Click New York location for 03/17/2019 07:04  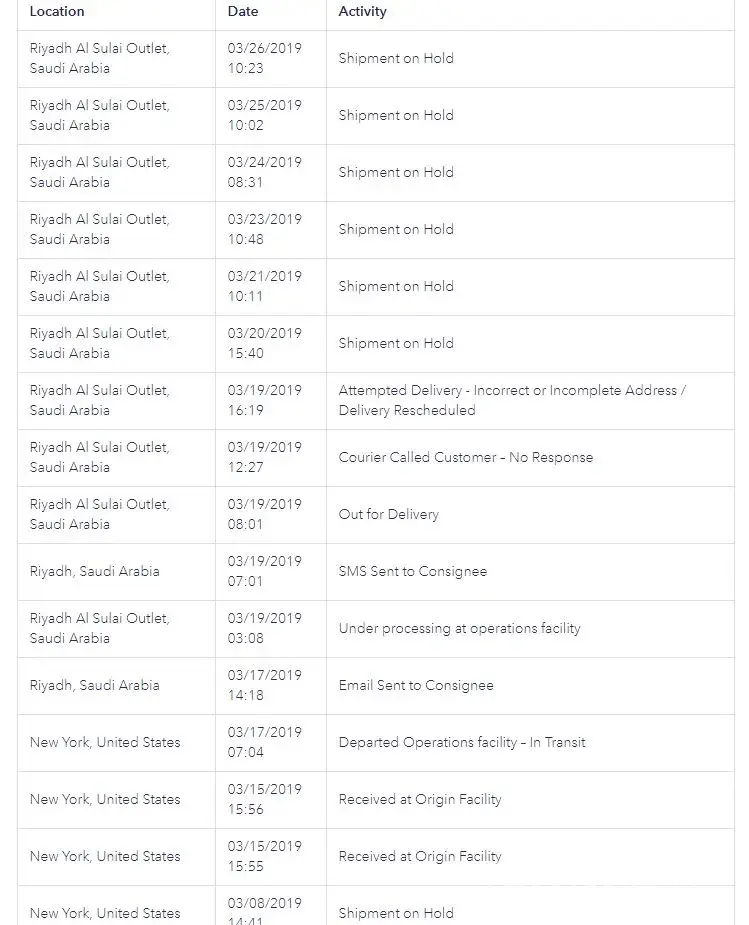pyautogui.click(x=105, y=742)
